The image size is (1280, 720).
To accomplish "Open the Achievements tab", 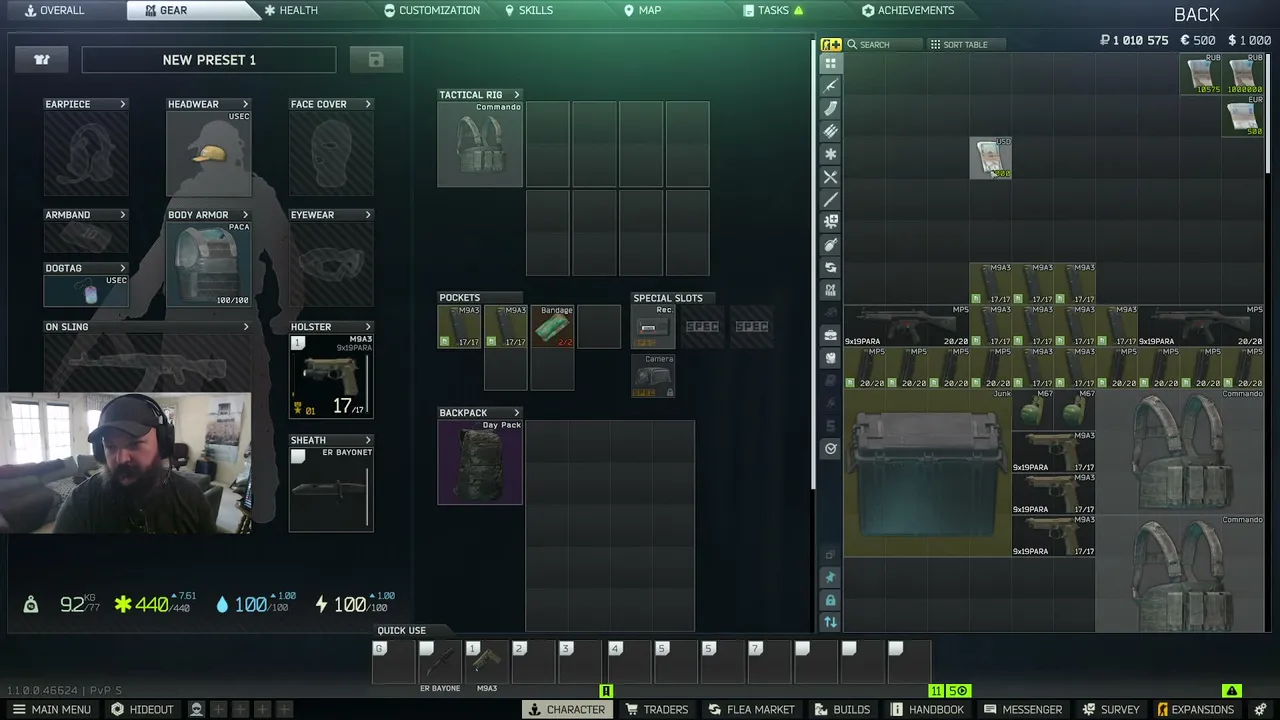I will click(908, 10).
